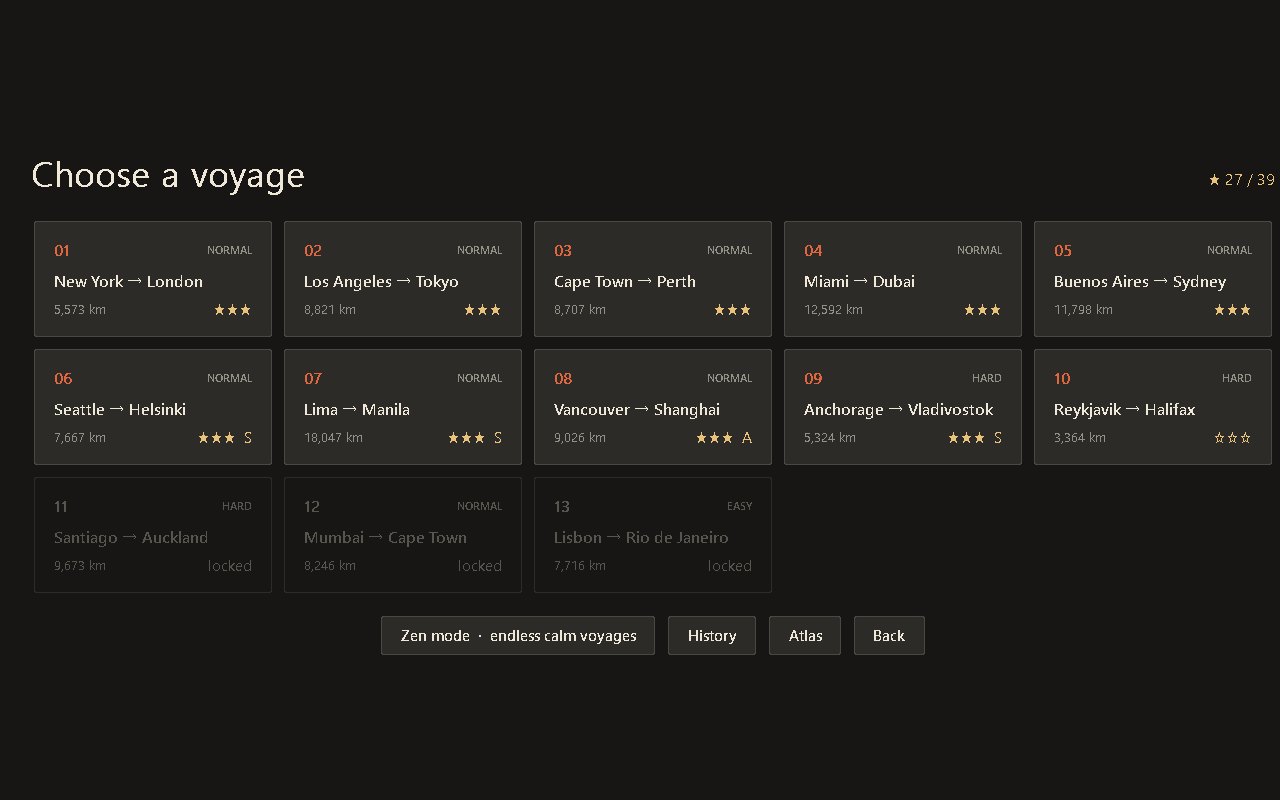Click the 3,364 km distance text
The image size is (1280, 800).
pos(1080,438)
